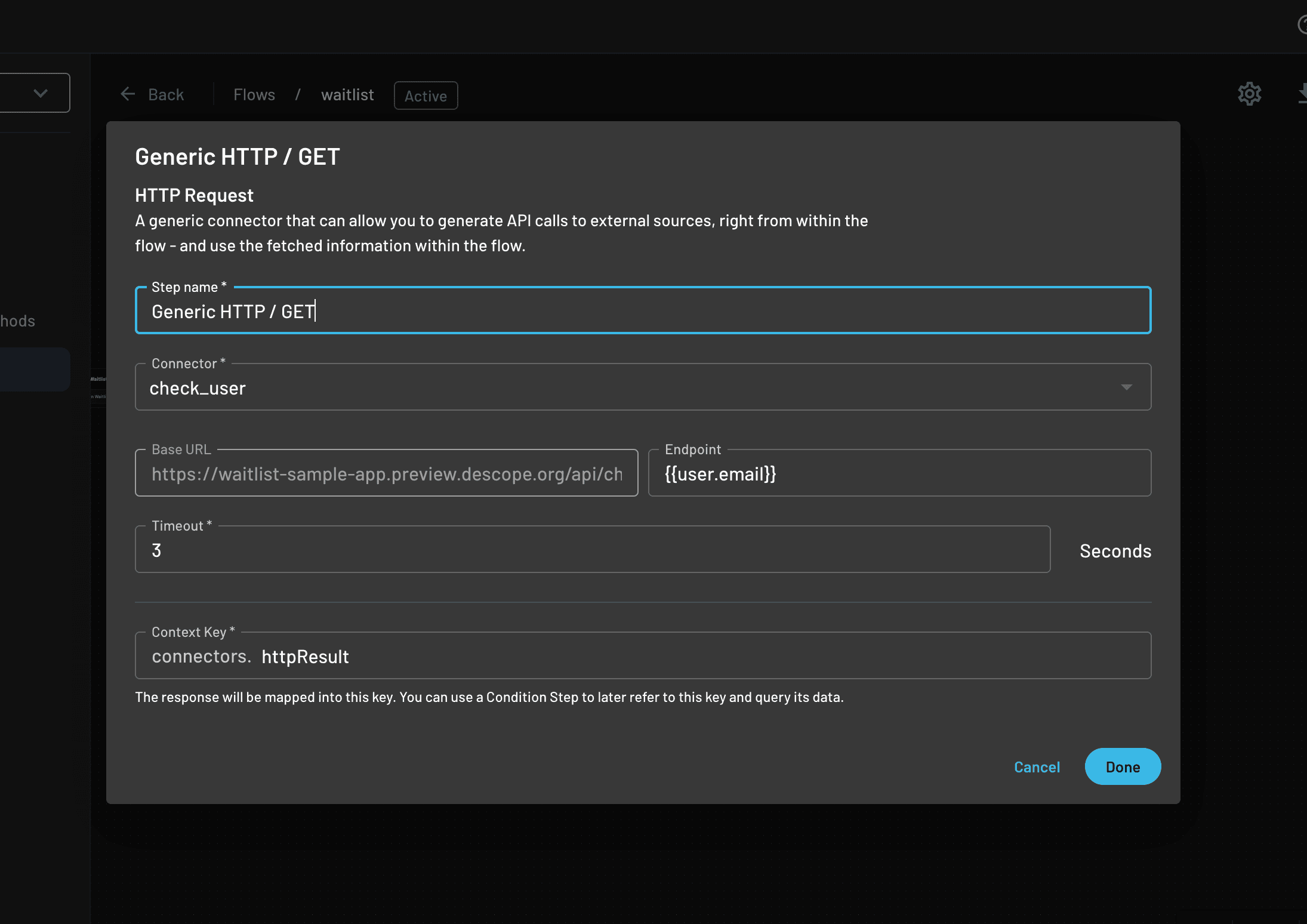Click the Done button to save
Image resolution: width=1307 pixels, height=924 pixels.
(1123, 766)
